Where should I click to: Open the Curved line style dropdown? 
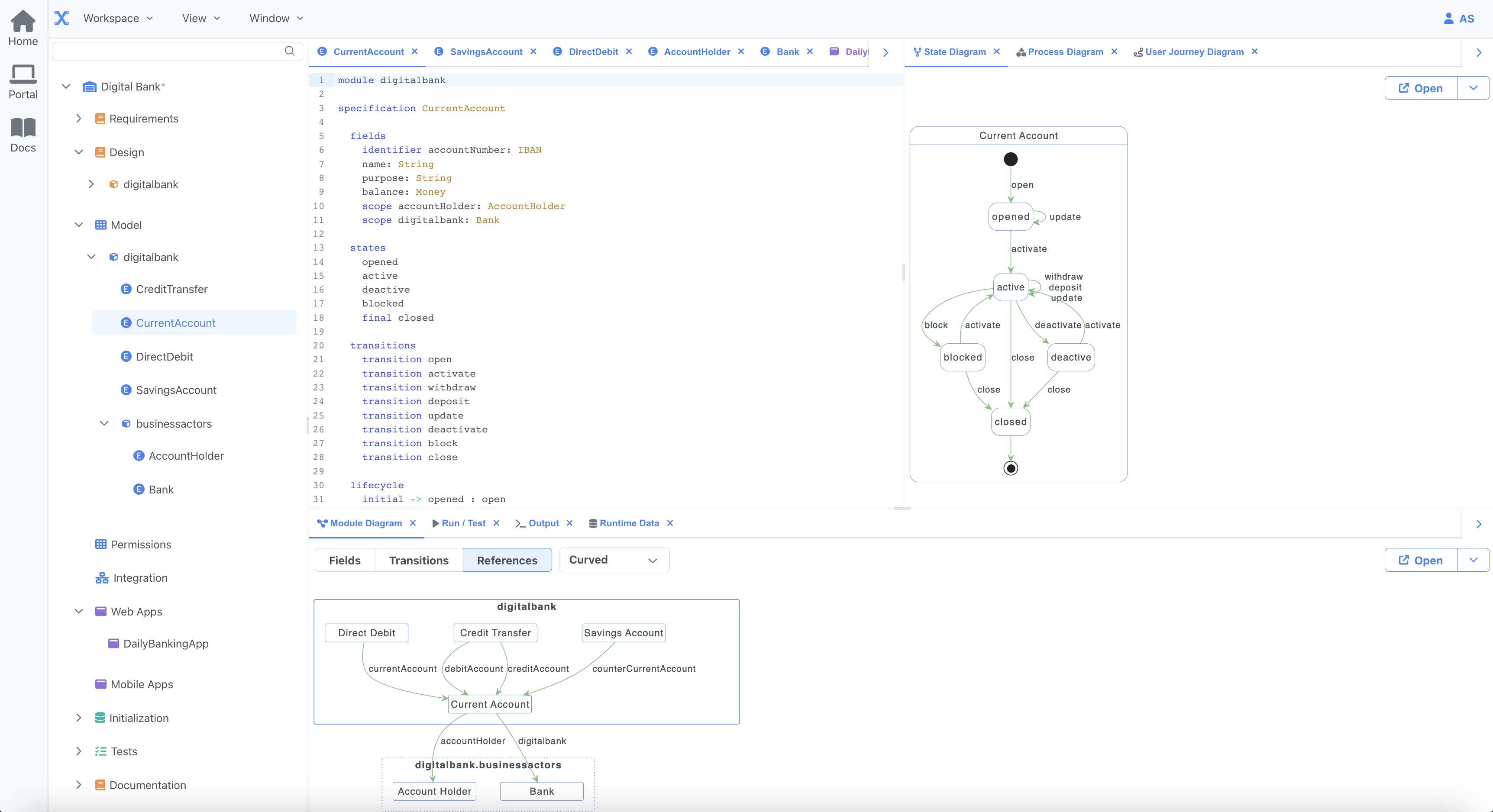(x=613, y=560)
